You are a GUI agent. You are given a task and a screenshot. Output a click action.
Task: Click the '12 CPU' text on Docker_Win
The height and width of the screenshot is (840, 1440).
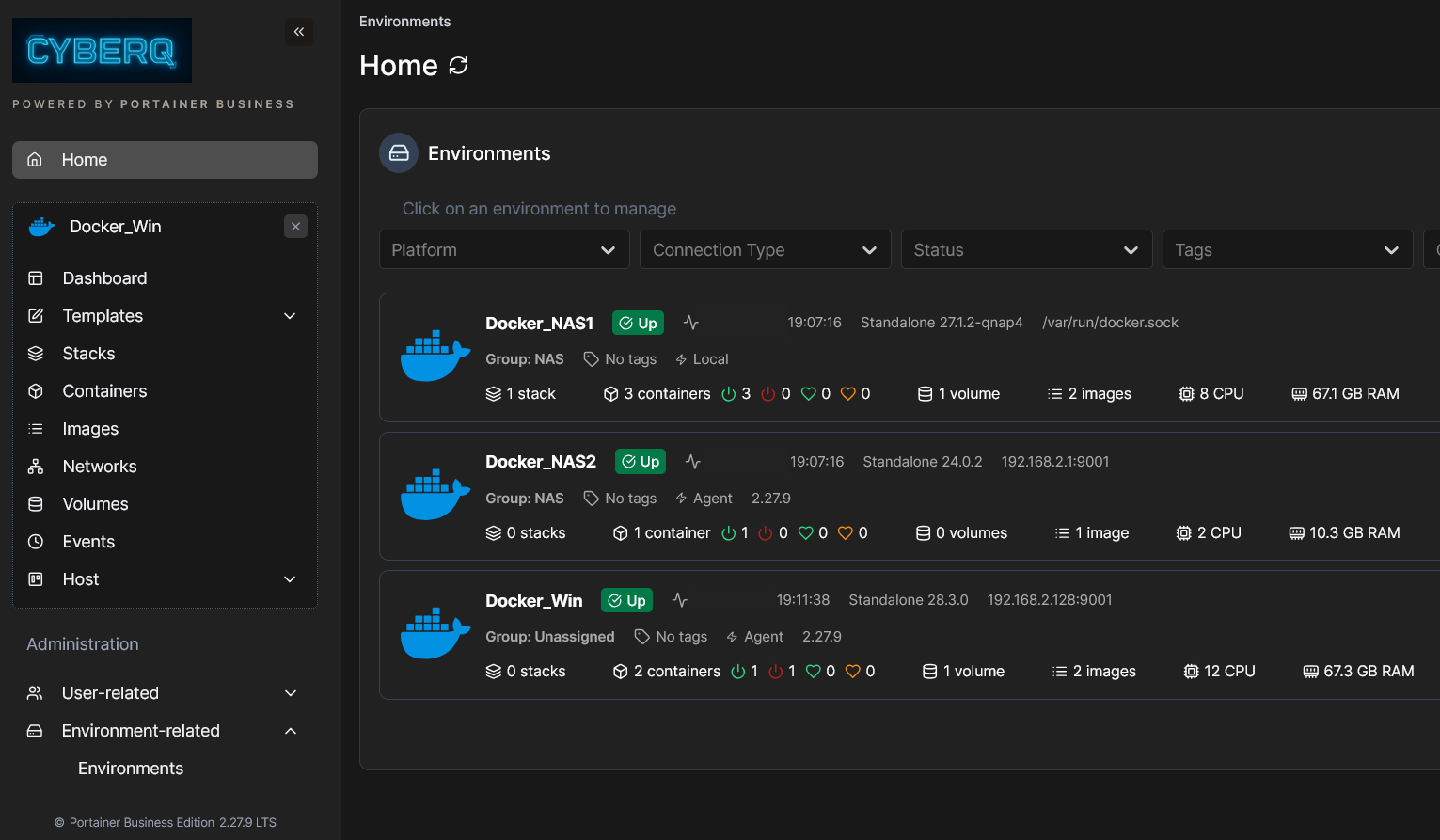point(1229,672)
